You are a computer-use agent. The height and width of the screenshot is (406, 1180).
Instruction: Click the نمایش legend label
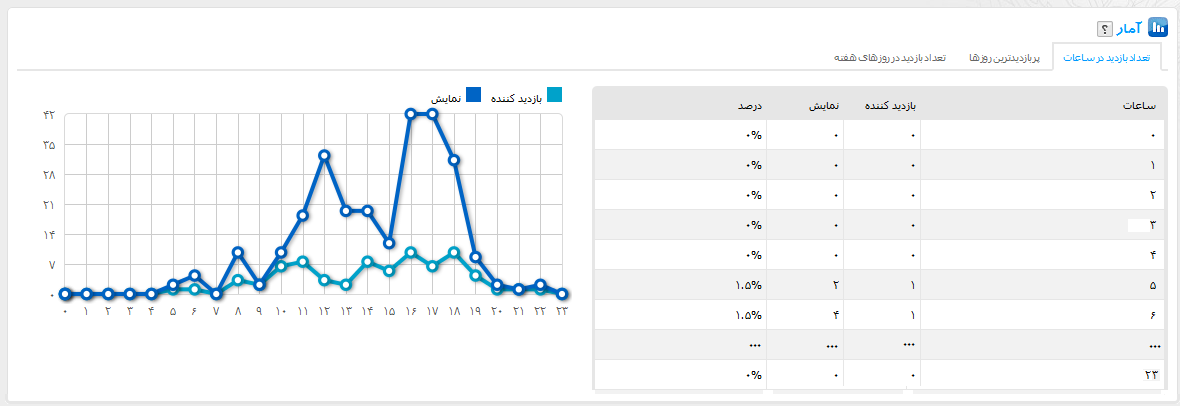tap(445, 98)
